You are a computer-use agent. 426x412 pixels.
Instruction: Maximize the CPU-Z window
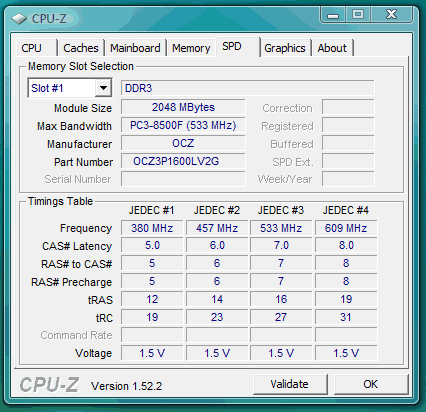(358, 15)
